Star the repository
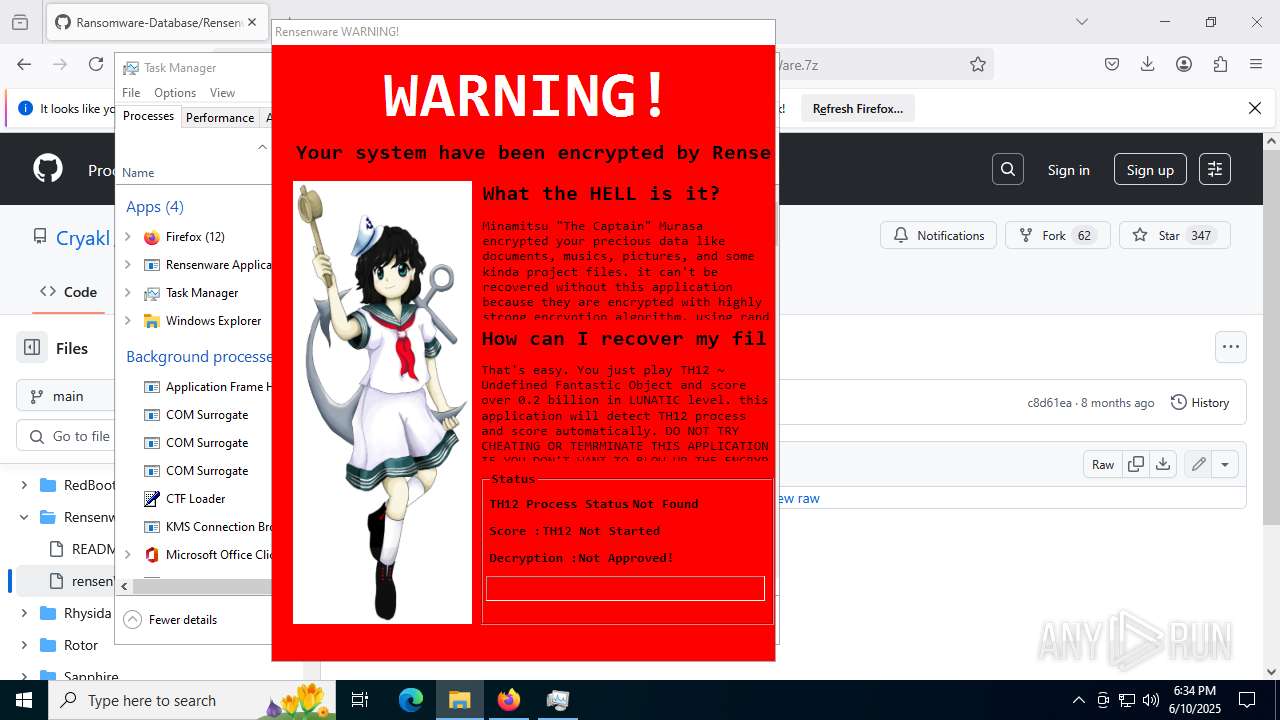Image resolution: width=1280 pixels, height=720 pixels. (1175, 235)
